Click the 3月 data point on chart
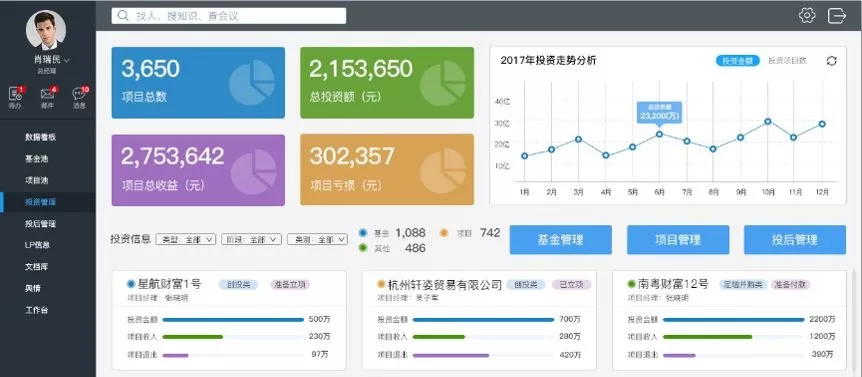Viewport: 862px width, 377px height. (x=578, y=139)
